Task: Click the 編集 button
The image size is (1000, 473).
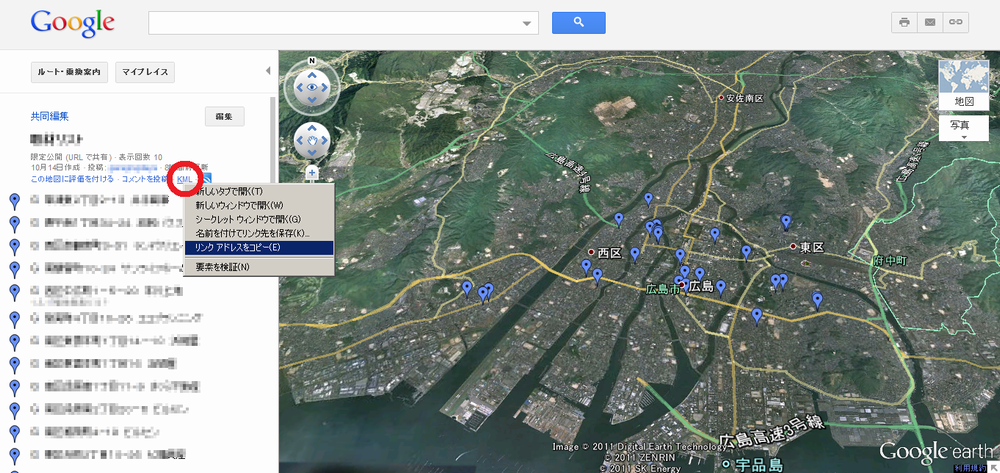Action: (224, 117)
